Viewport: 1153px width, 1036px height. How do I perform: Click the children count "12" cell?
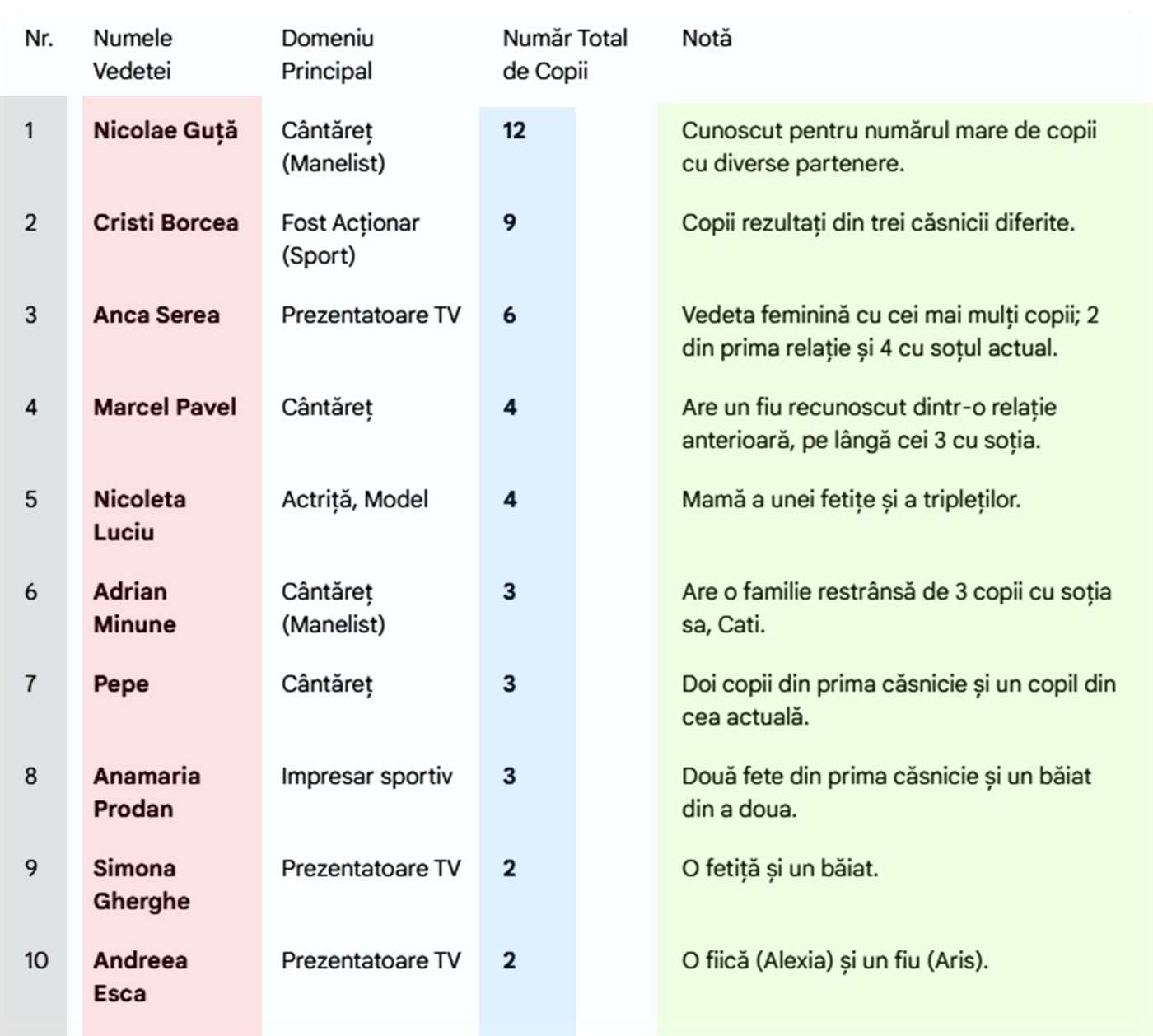(514, 131)
